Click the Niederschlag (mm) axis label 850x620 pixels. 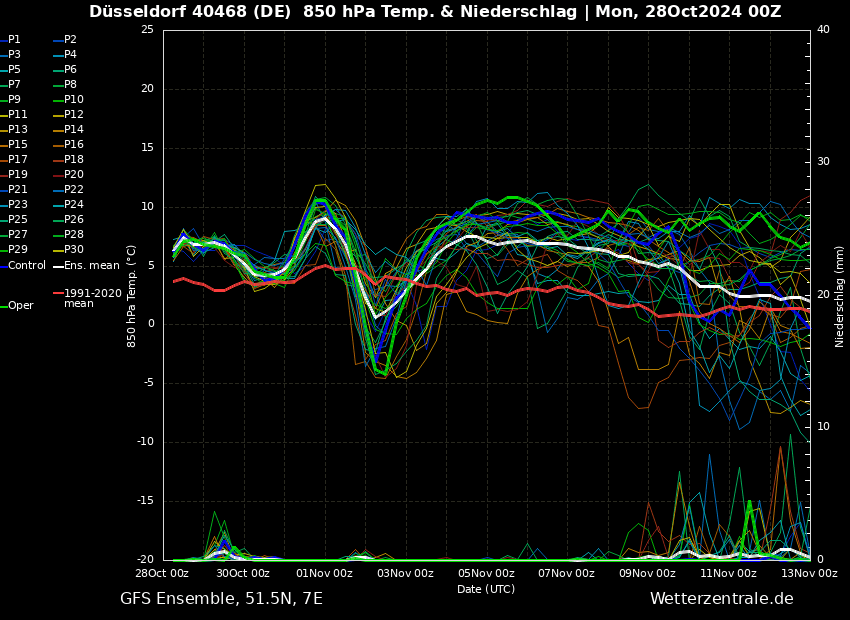click(x=840, y=296)
